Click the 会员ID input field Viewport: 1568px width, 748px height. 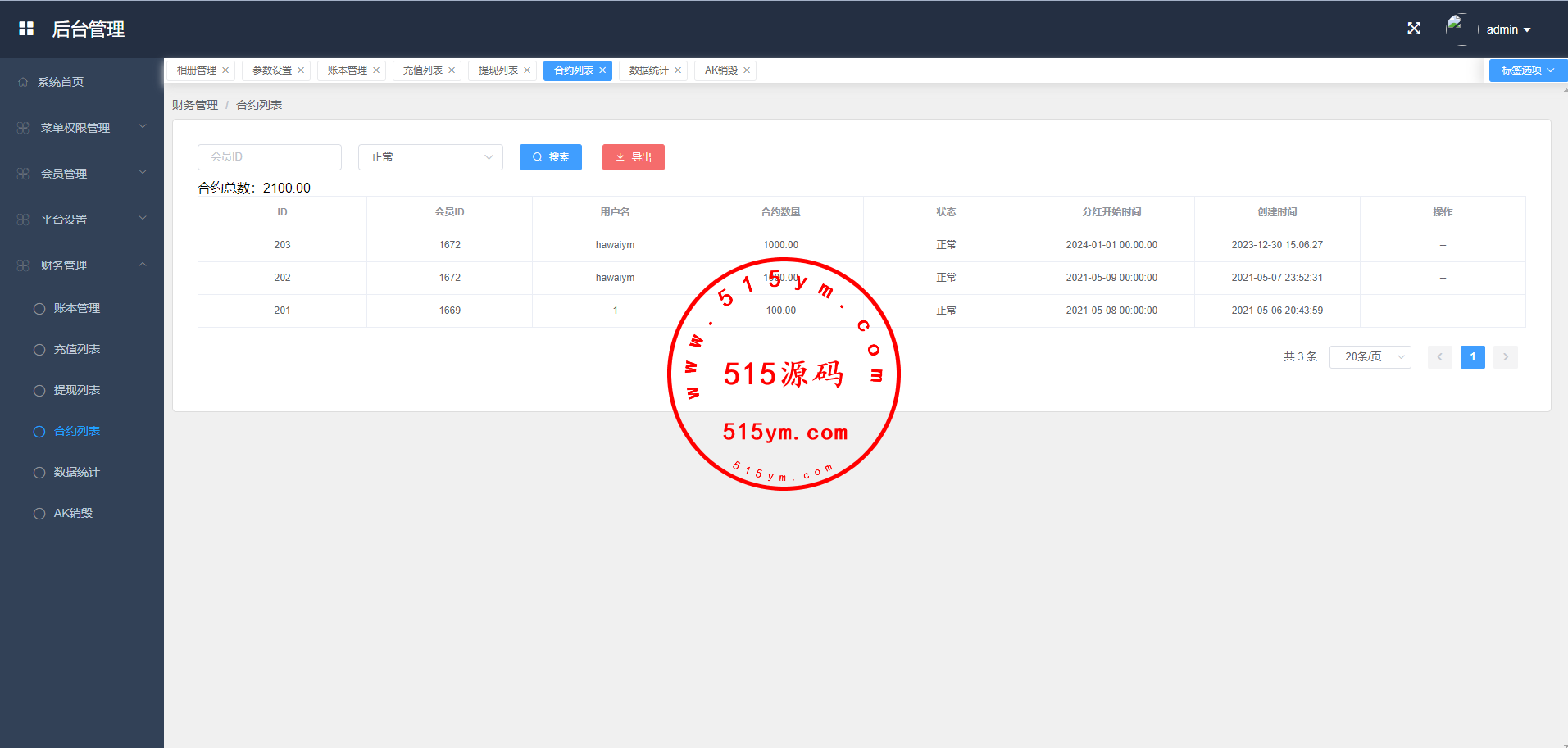tap(270, 157)
